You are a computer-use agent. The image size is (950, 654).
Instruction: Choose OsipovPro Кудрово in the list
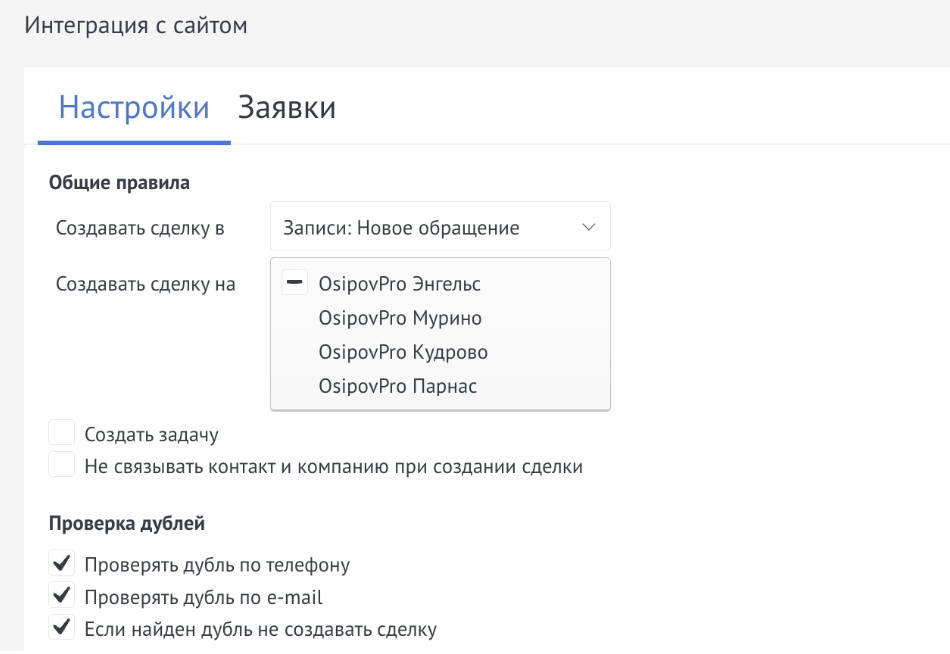403,353
